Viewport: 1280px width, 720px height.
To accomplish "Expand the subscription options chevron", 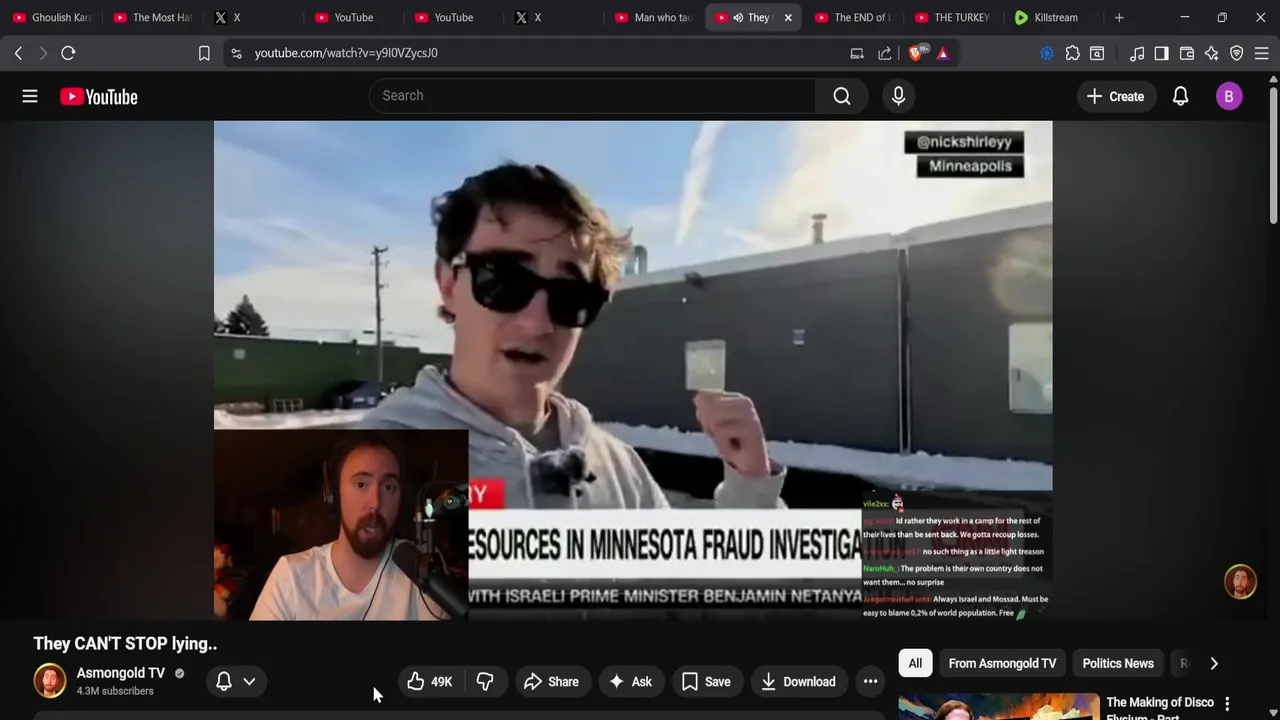I will click(x=249, y=681).
